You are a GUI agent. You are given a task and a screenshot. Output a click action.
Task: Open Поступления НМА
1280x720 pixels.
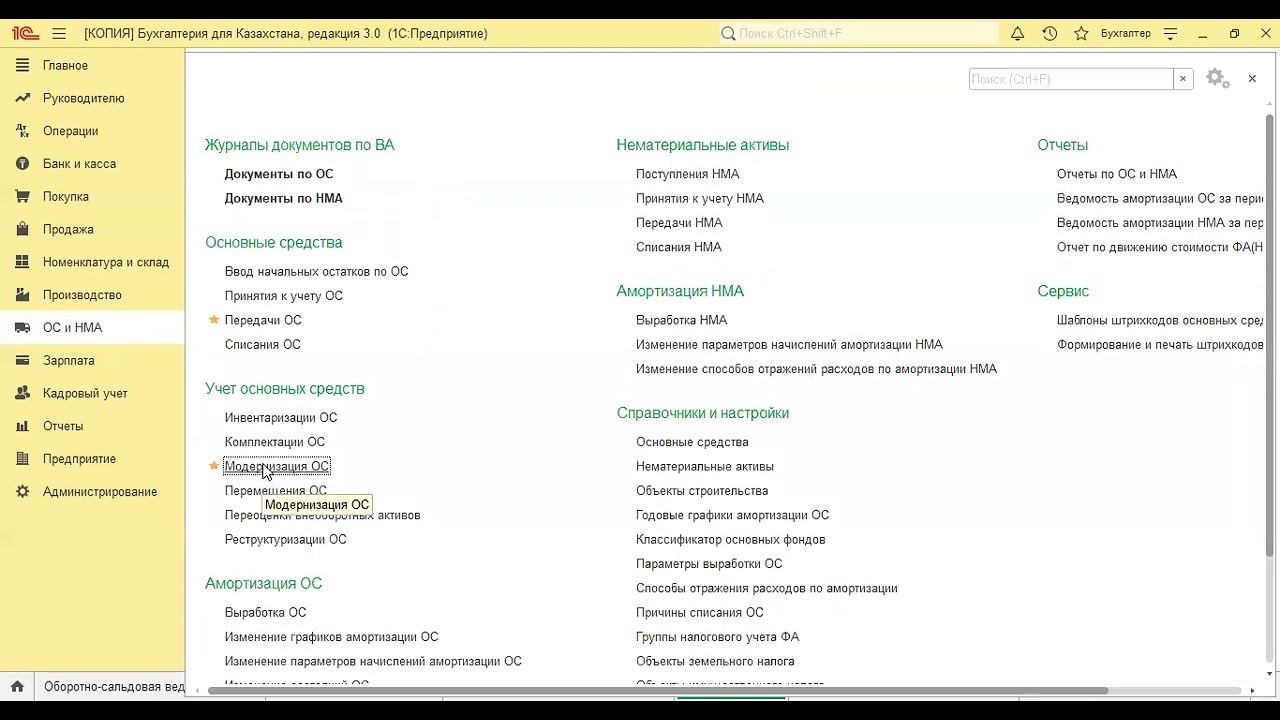coord(688,174)
